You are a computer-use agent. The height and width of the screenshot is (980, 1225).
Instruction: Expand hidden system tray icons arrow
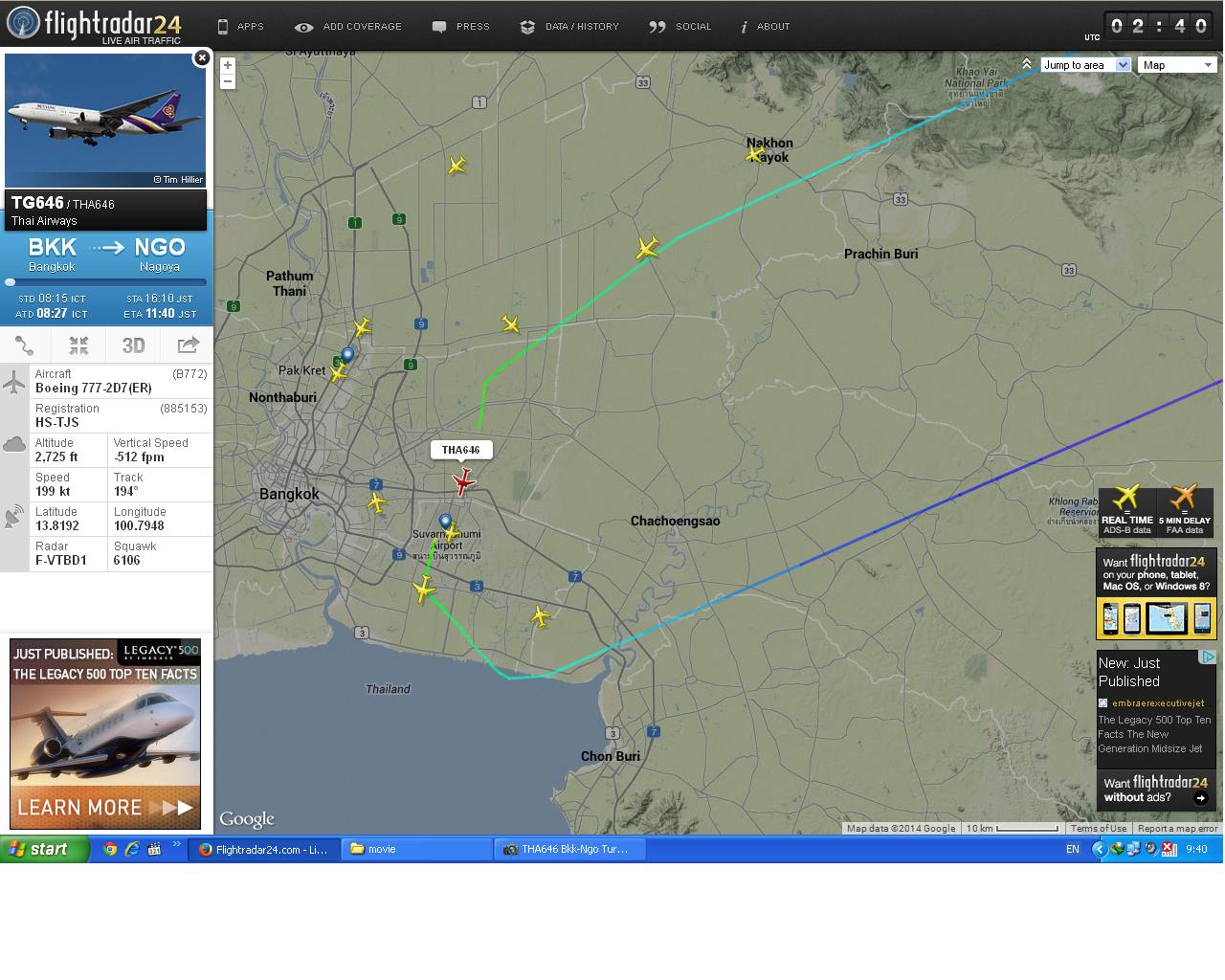1099,849
